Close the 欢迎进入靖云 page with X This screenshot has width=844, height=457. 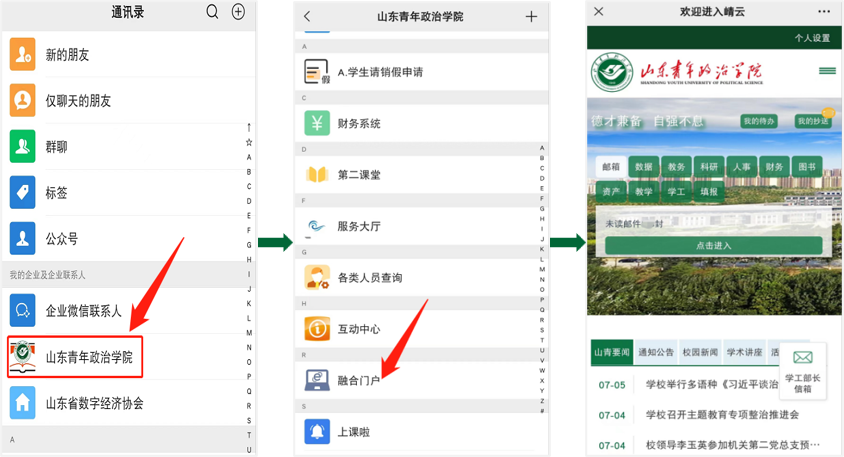click(x=599, y=11)
